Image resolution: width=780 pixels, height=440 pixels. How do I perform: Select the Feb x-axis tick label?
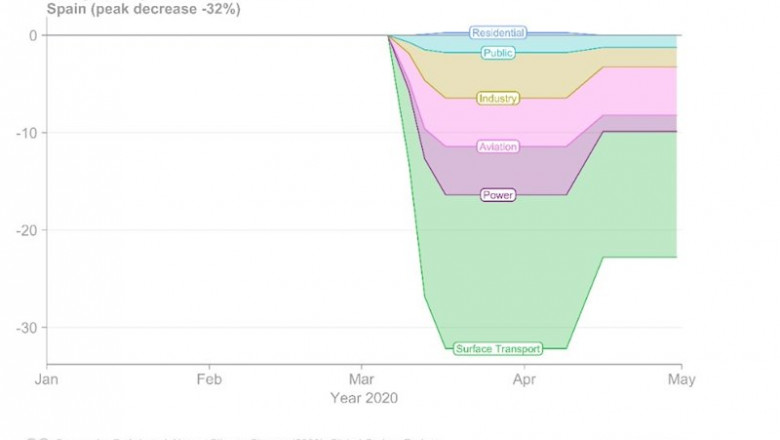click(208, 380)
